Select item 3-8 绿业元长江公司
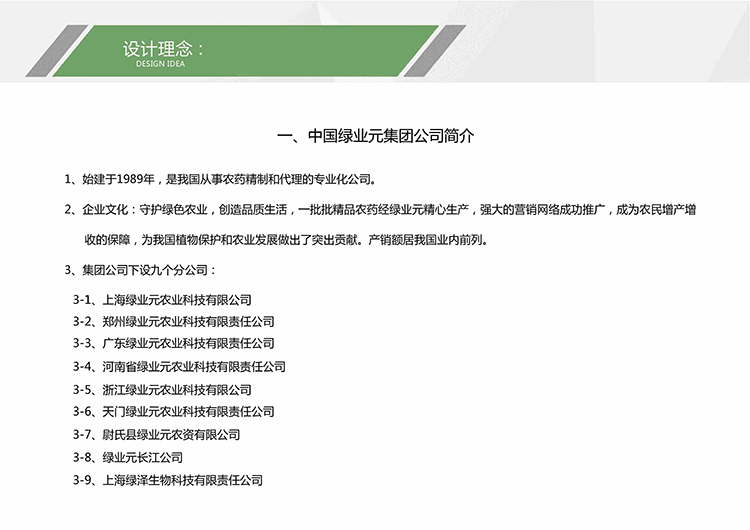The height and width of the screenshot is (530, 750). [x=128, y=457]
